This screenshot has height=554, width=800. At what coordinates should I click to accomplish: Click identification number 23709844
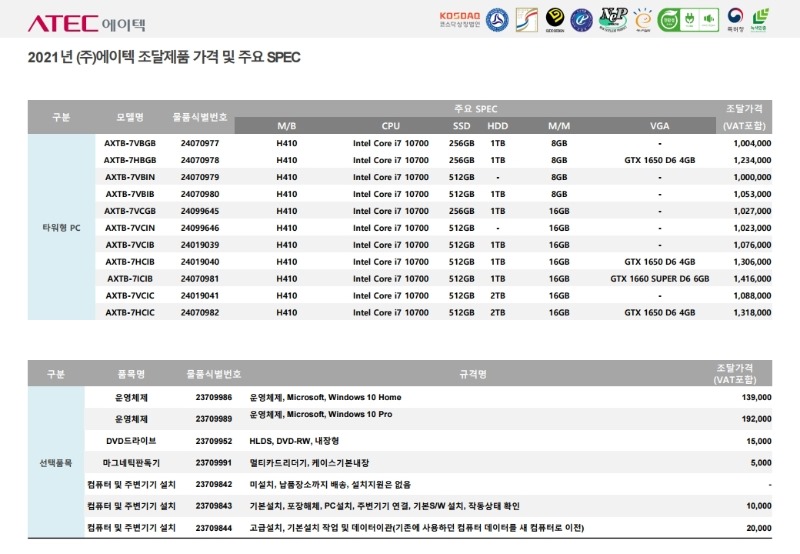(214, 528)
